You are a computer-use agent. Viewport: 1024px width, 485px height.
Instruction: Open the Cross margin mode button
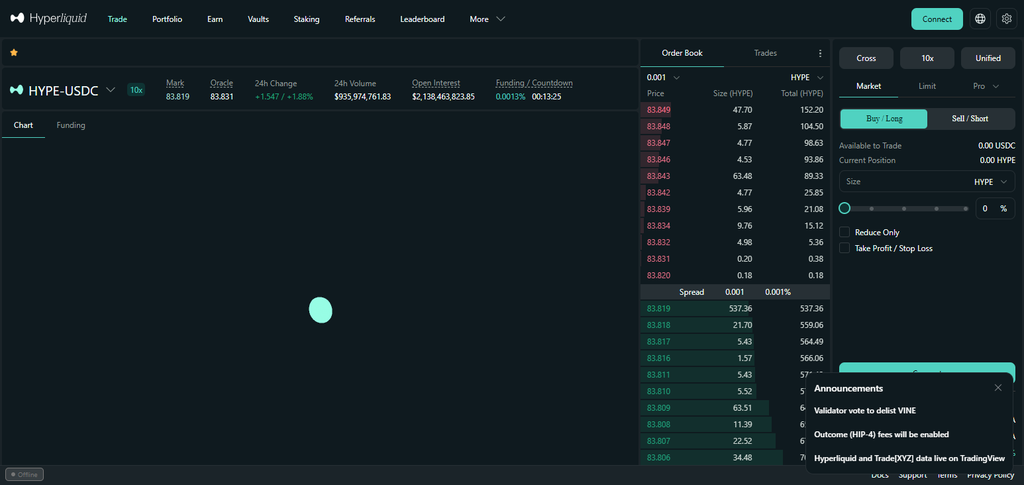(866, 58)
